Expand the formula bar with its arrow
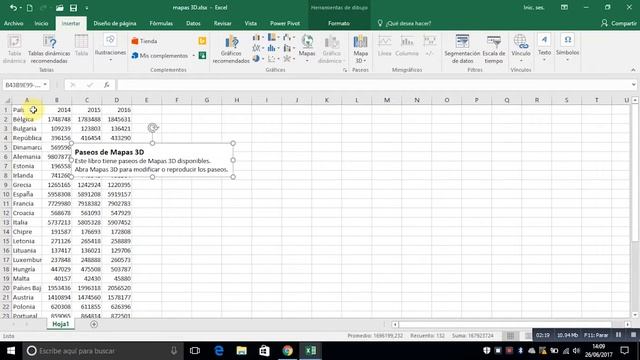 pyautogui.click(x=633, y=85)
